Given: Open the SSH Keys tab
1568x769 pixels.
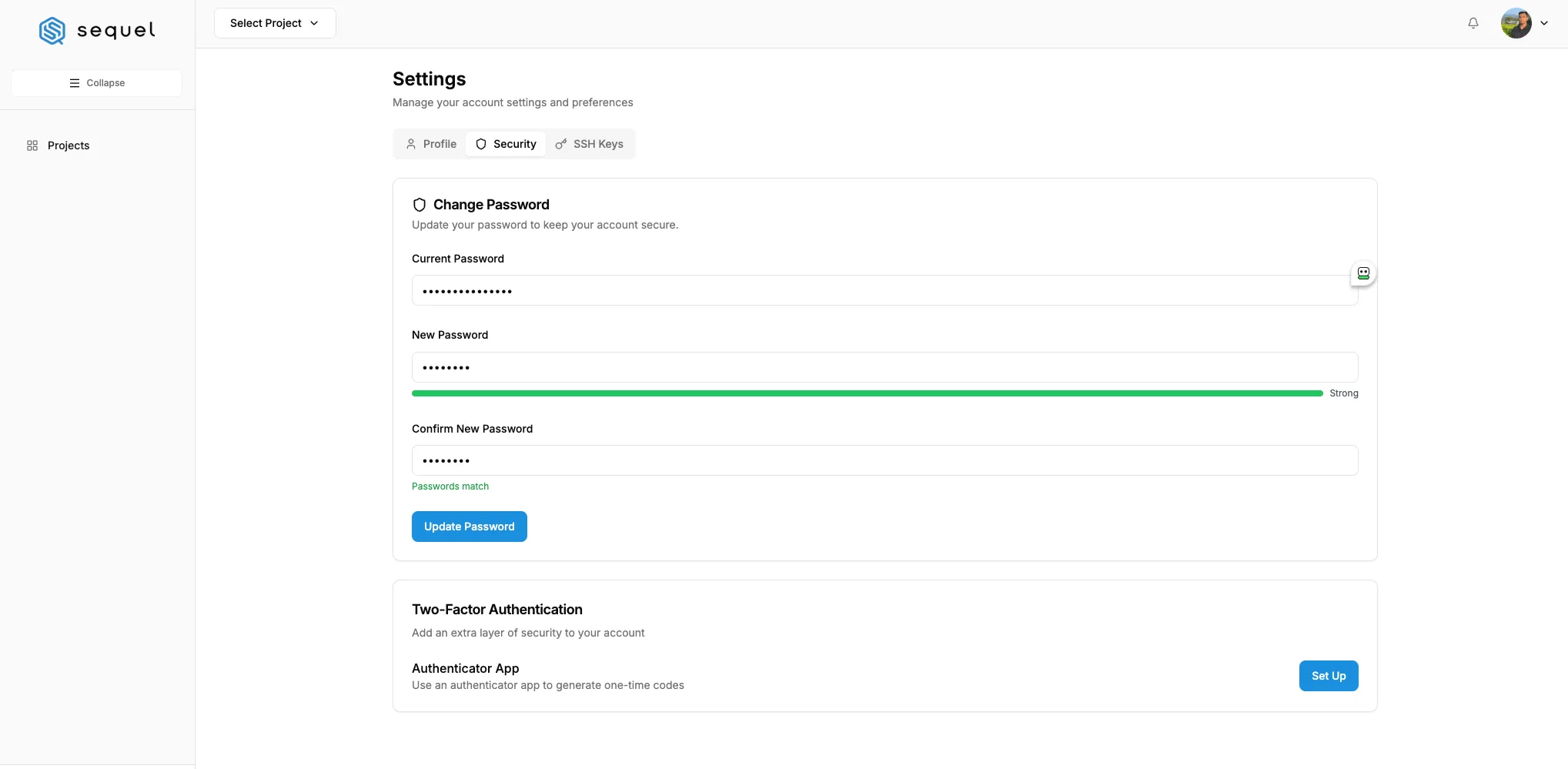Looking at the screenshot, I should pyautogui.click(x=590, y=144).
